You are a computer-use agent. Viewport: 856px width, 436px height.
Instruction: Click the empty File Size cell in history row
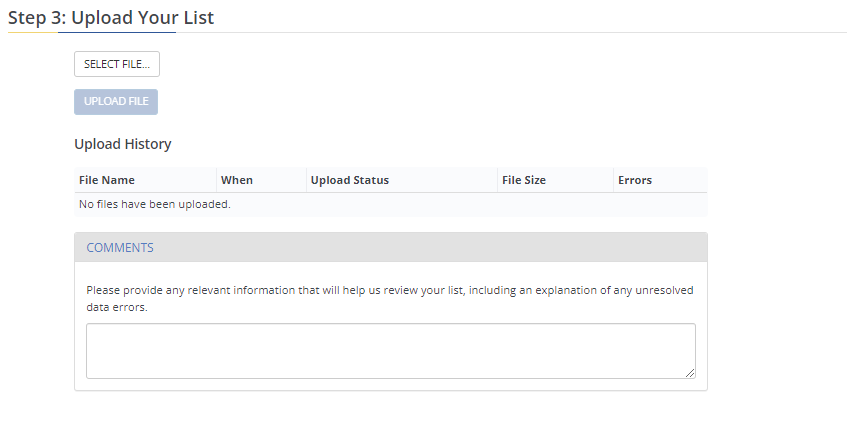[555, 204]
